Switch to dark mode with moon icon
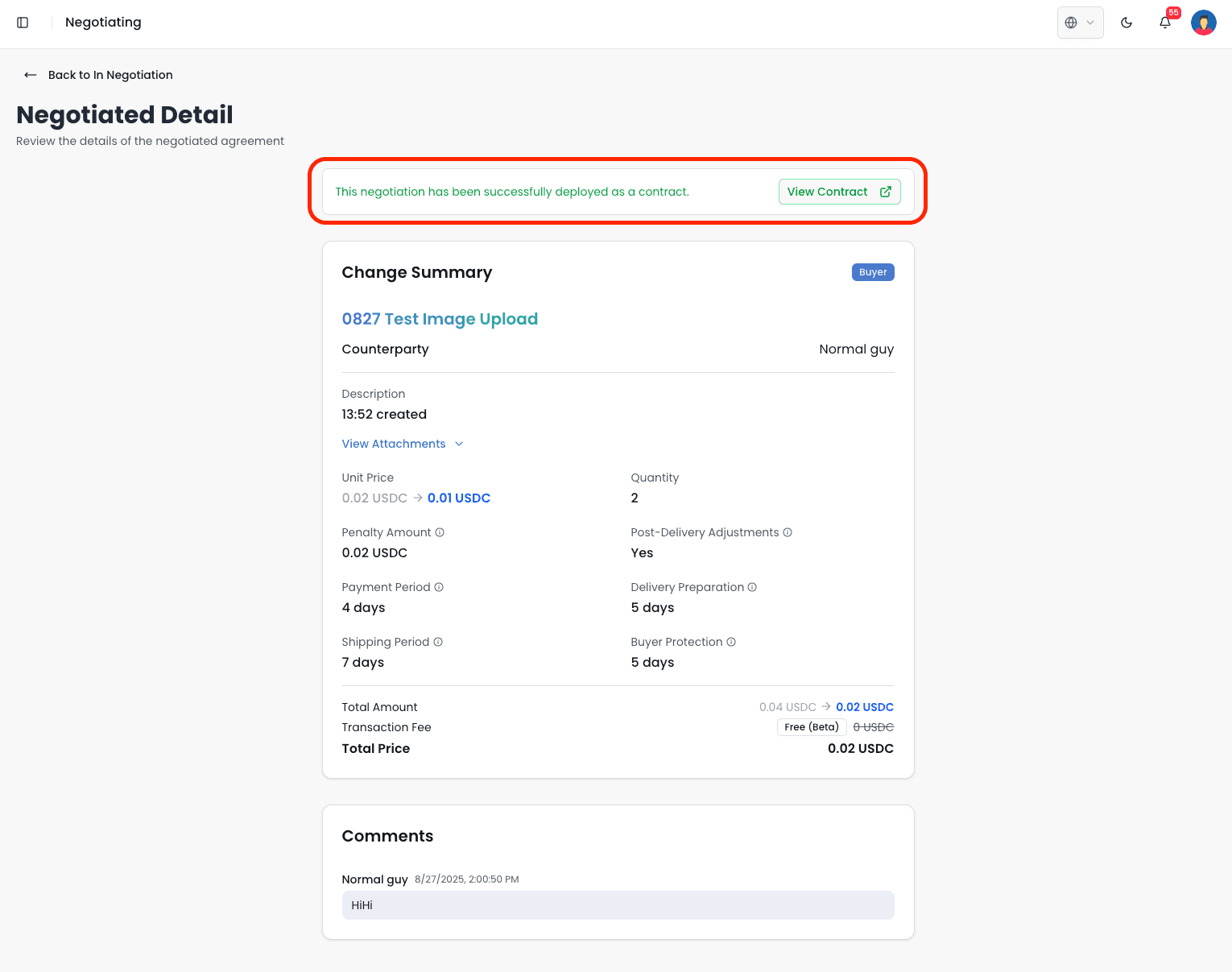This screenshot has width=1232, height=972. click(1127, 23)
